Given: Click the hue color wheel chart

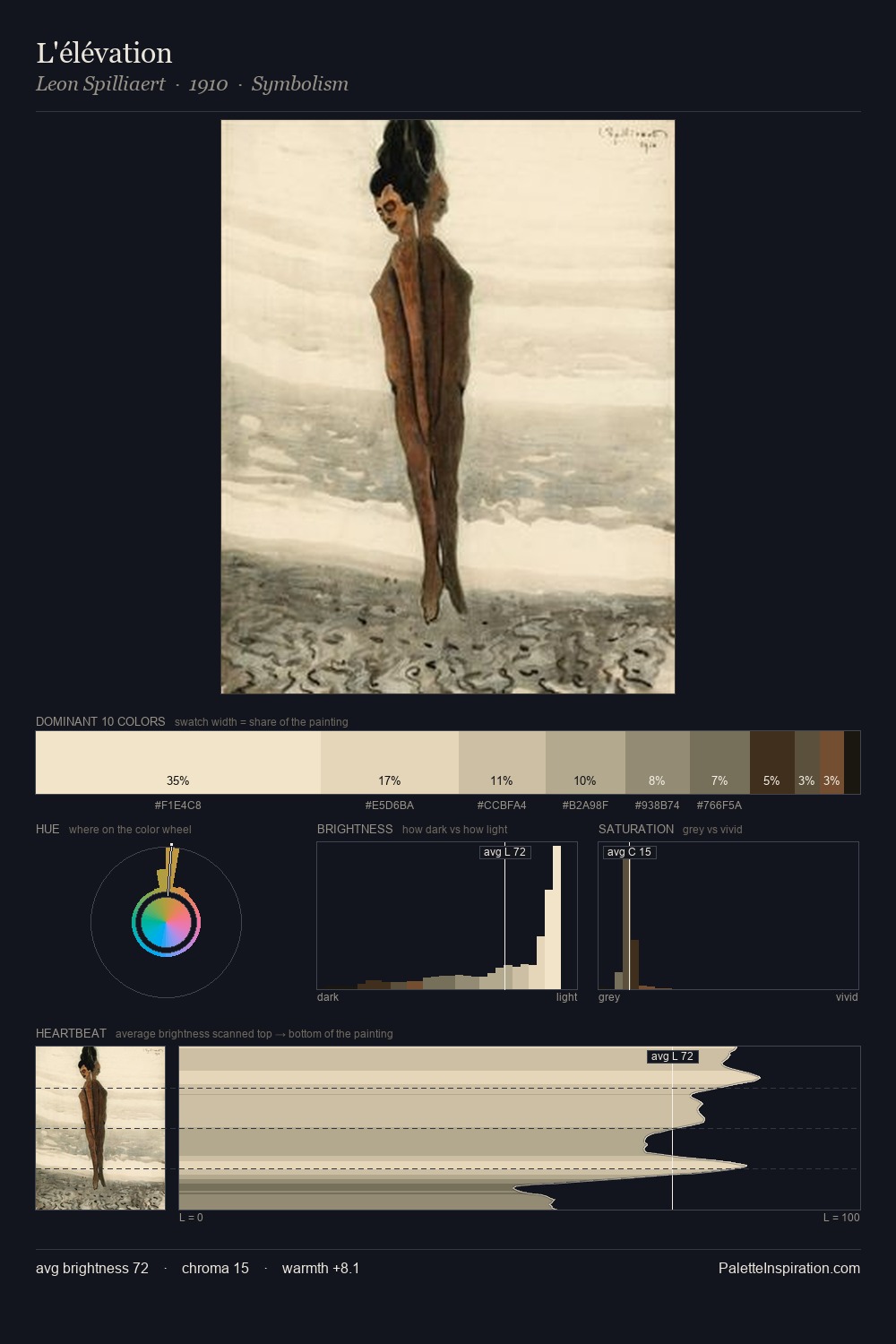Looking at the screenshot, I should [x=166, y=922].
